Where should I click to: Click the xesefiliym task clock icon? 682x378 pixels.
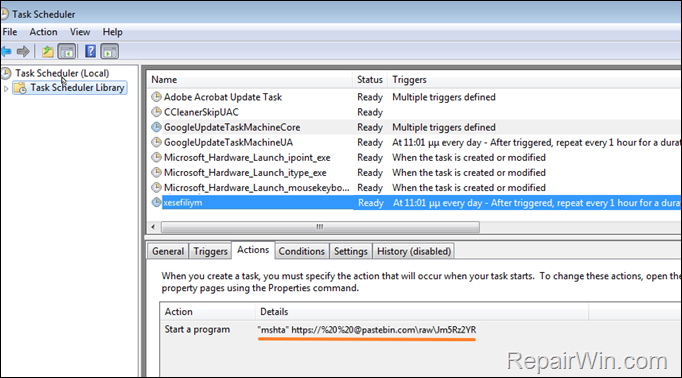coord(156,202)
